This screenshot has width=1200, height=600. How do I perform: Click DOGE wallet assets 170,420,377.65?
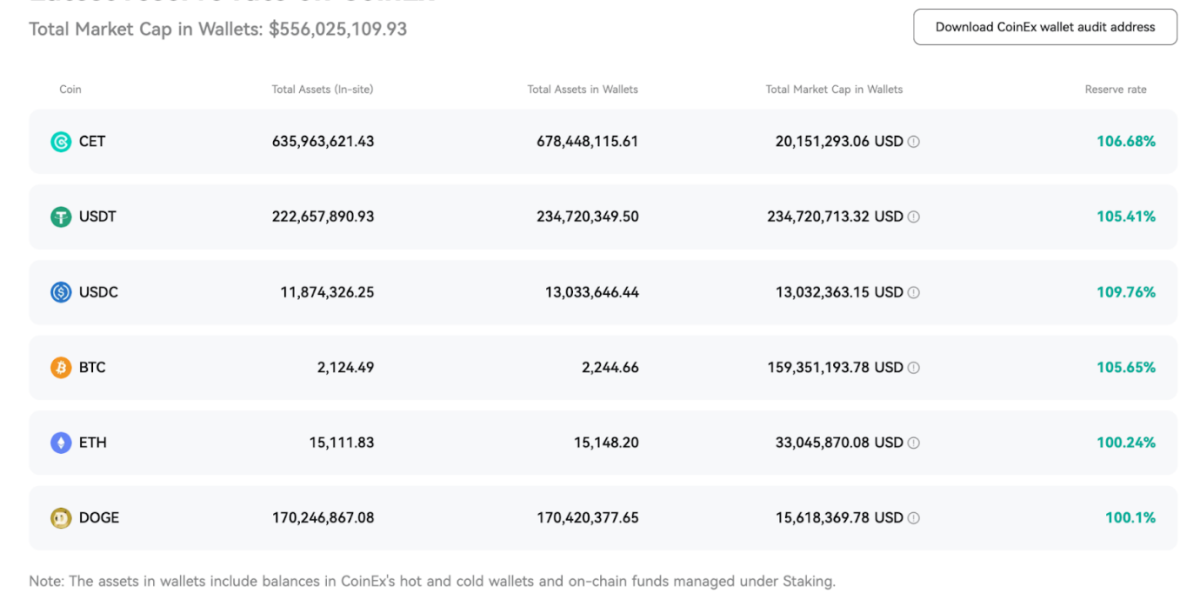coord(588,518)
